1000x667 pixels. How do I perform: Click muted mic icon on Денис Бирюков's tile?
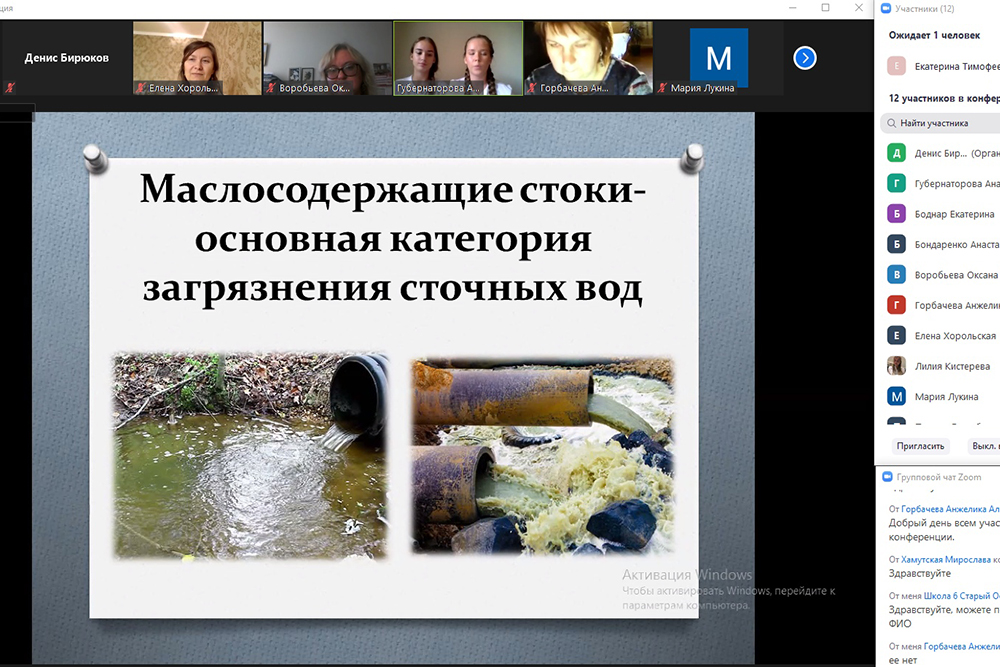10,88
